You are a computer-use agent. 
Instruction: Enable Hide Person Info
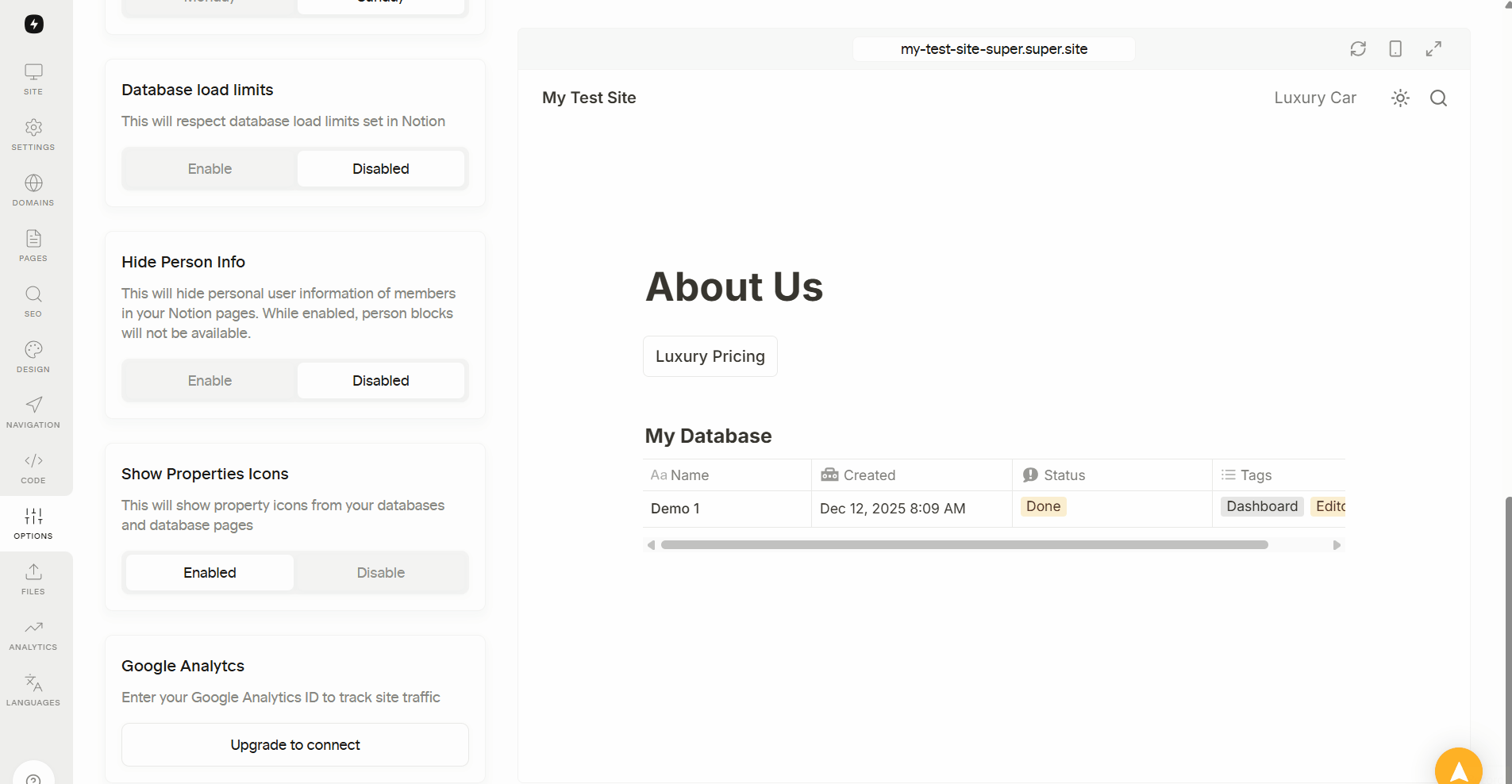[x=210, y=381]
